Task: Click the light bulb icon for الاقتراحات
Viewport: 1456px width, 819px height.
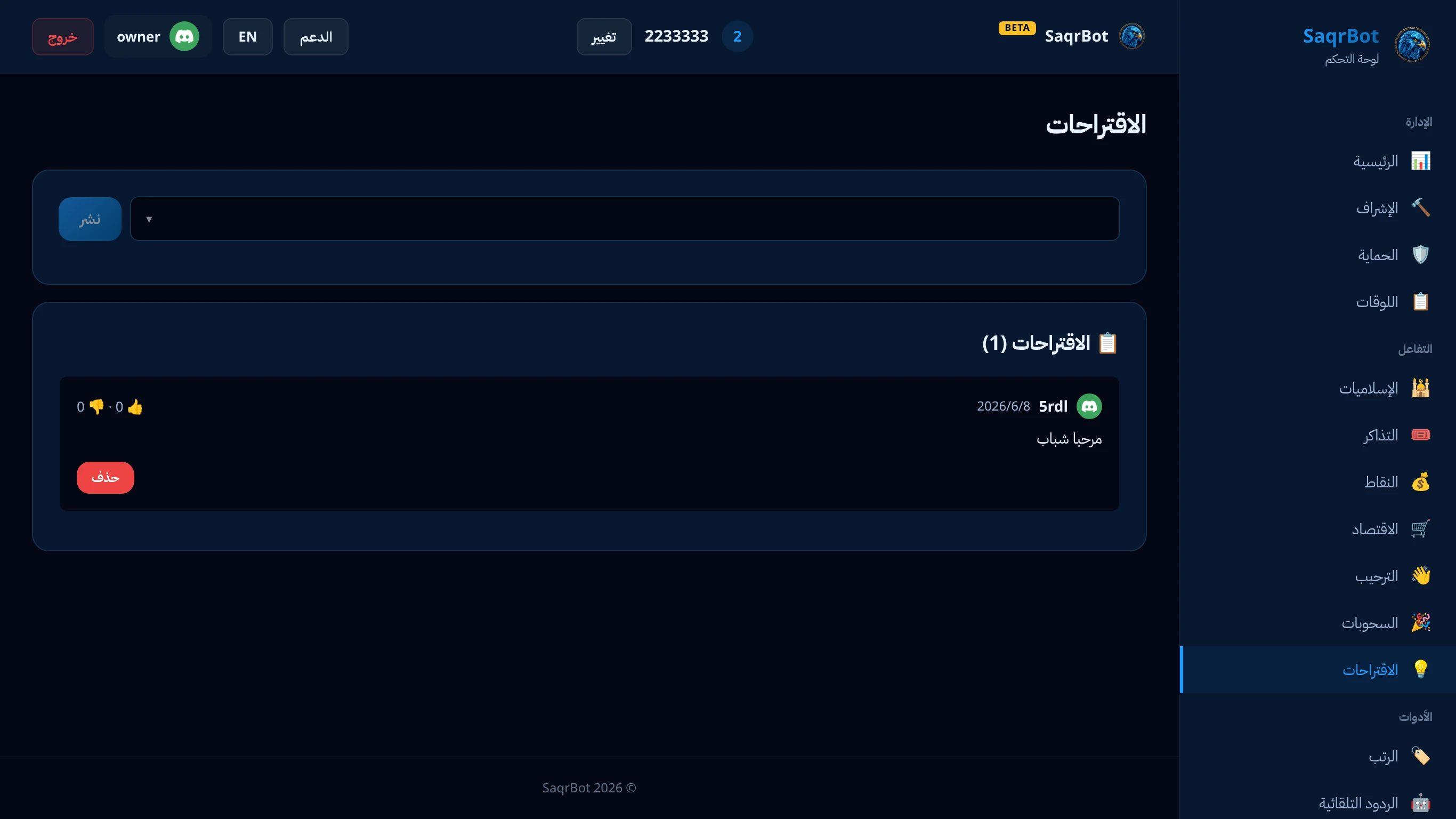Action: 1420,669
